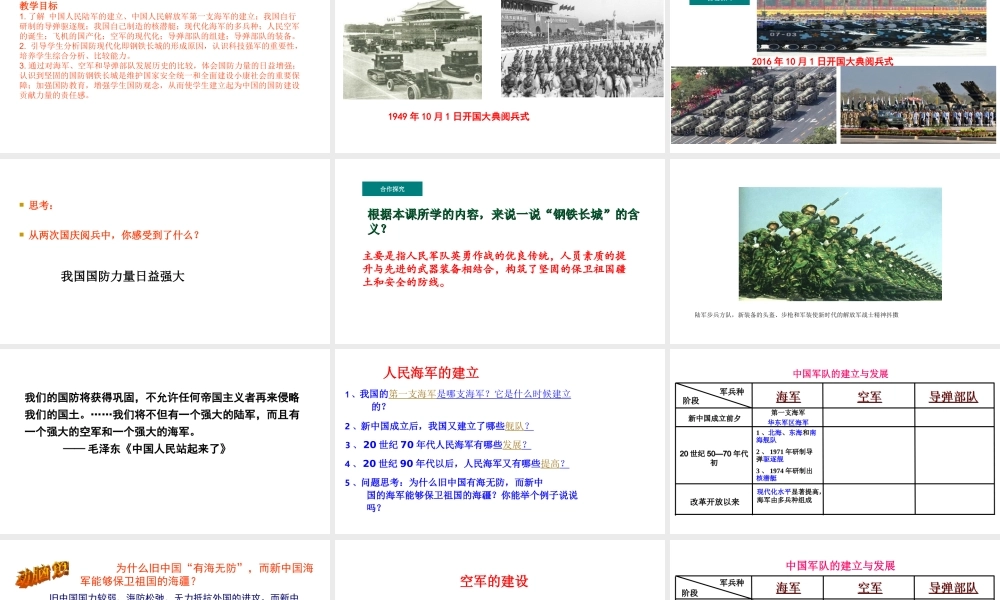
Task: Select the 动脑筋 graphic on the bottom-left slide
Action: pos(41,574)
